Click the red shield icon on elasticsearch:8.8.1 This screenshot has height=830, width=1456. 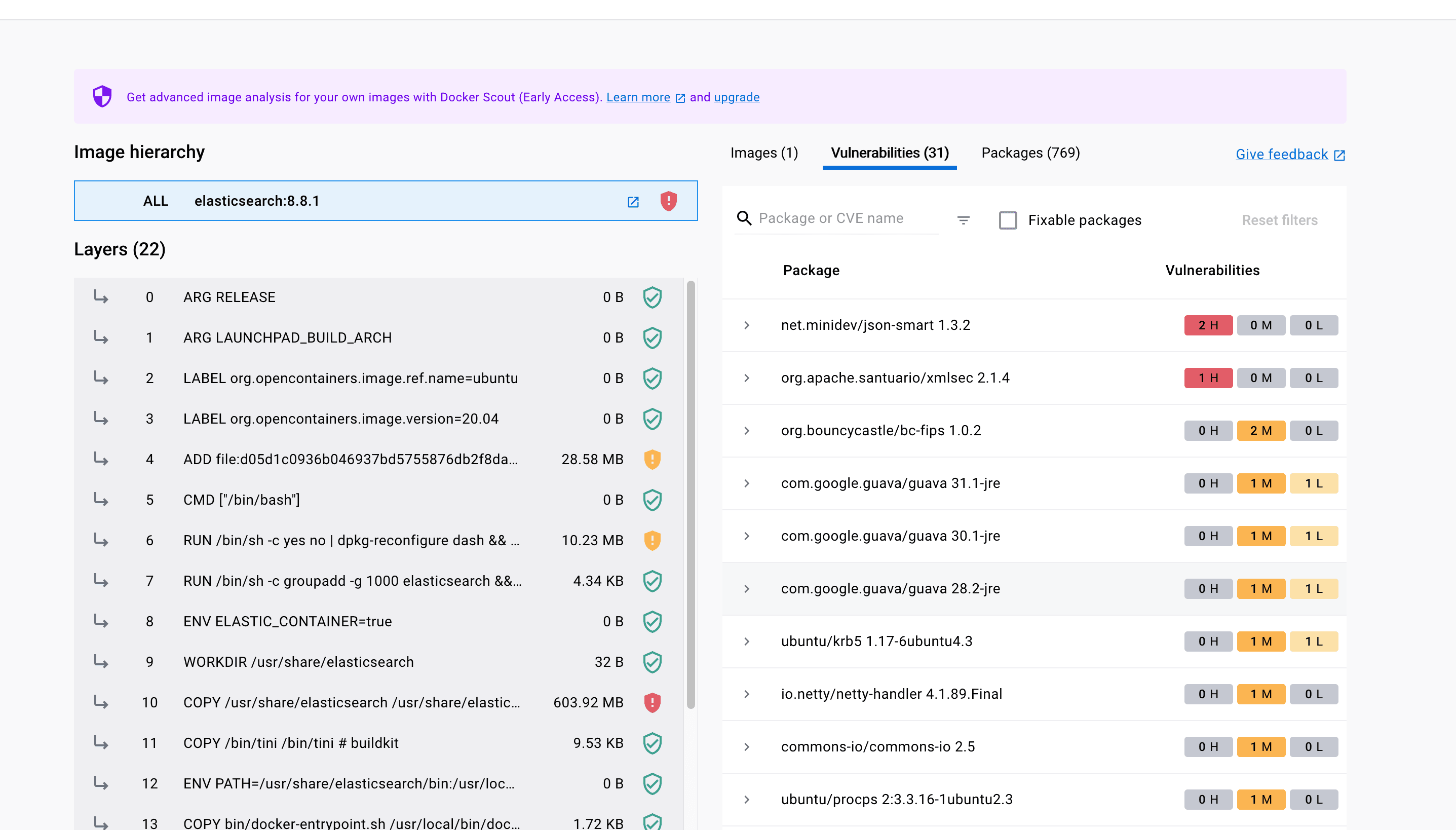668,201
